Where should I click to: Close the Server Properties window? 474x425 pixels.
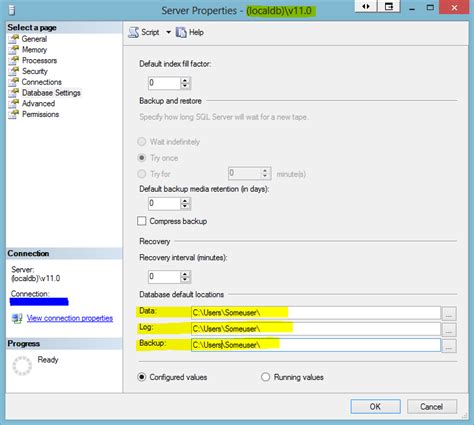(454, 7)
